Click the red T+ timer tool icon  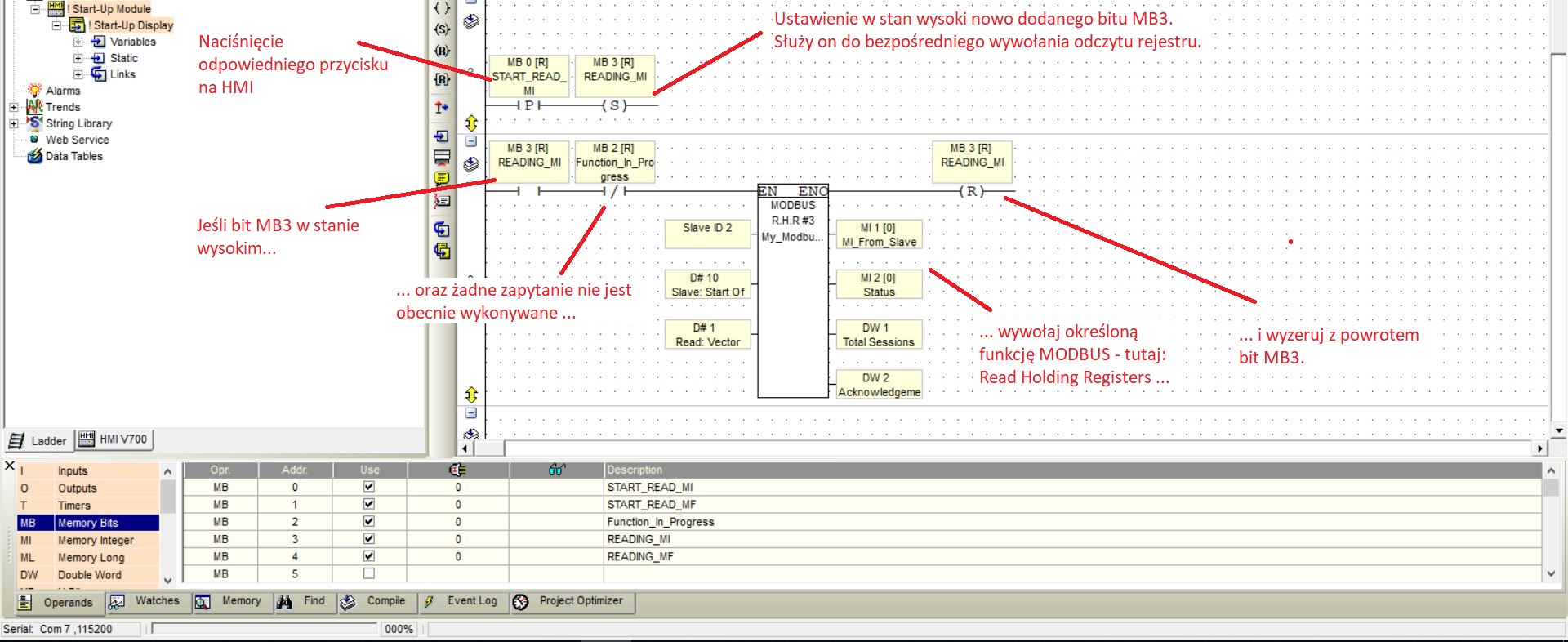click(x=442, y=107)
